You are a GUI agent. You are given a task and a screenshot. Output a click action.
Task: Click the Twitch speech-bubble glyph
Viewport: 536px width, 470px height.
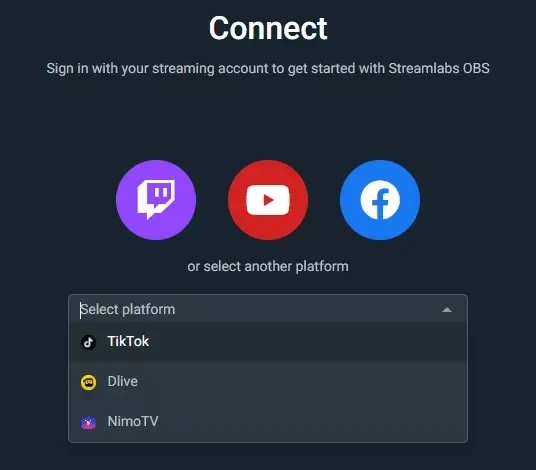[156, 199]
